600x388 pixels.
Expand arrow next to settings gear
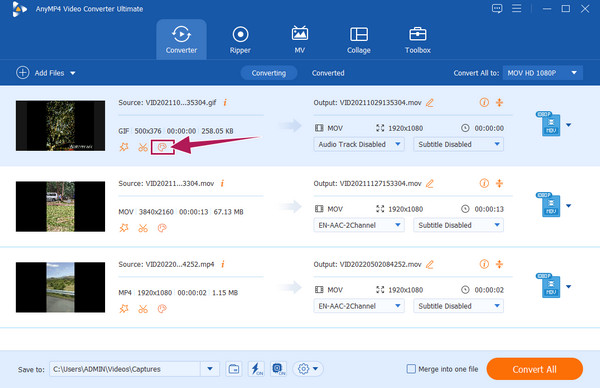pos(315,369)
